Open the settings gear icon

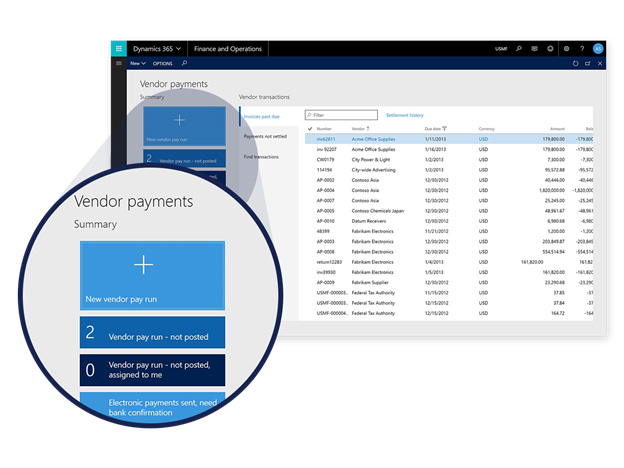[x=566, y=49]
